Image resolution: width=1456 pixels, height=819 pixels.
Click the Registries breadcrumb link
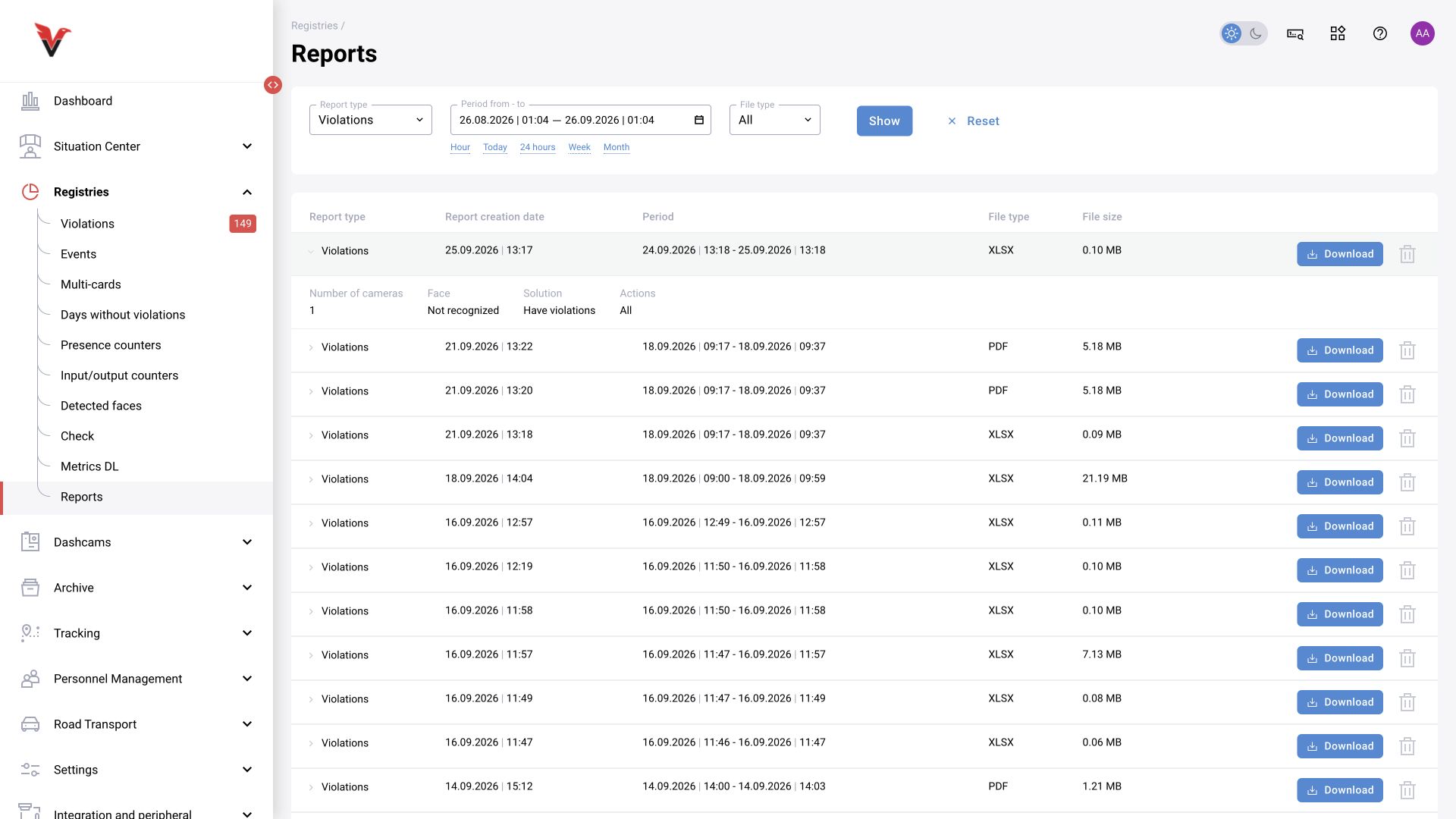pos(314,26)
